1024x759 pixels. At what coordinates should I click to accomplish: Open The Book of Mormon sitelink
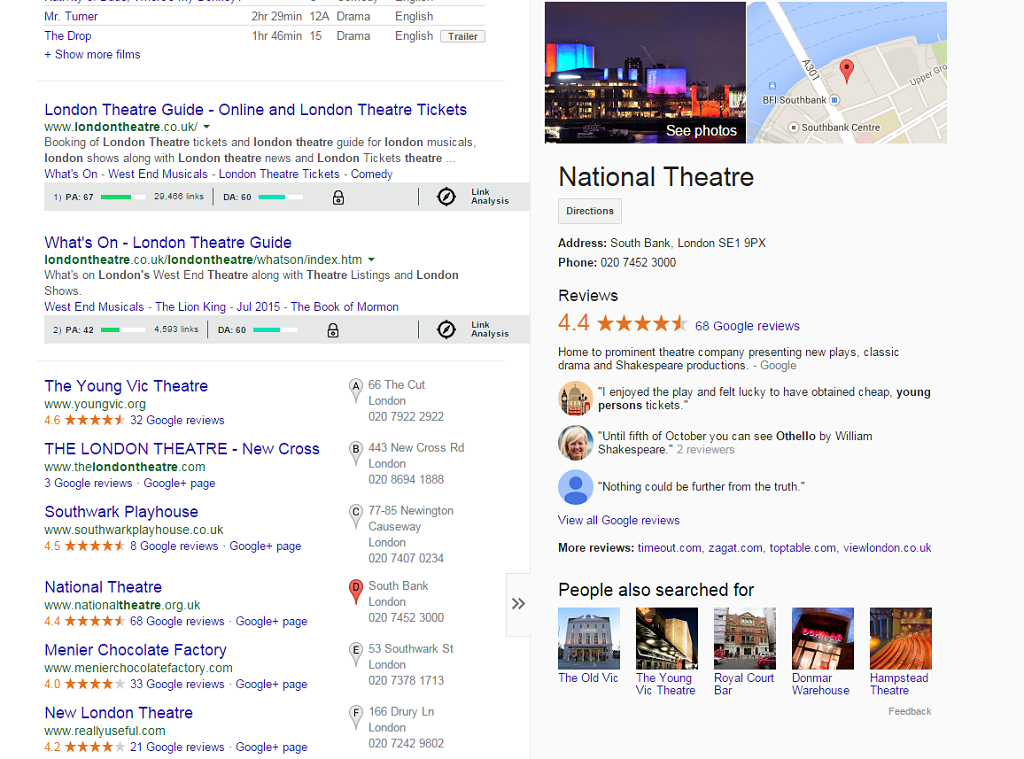click(344, 306)
